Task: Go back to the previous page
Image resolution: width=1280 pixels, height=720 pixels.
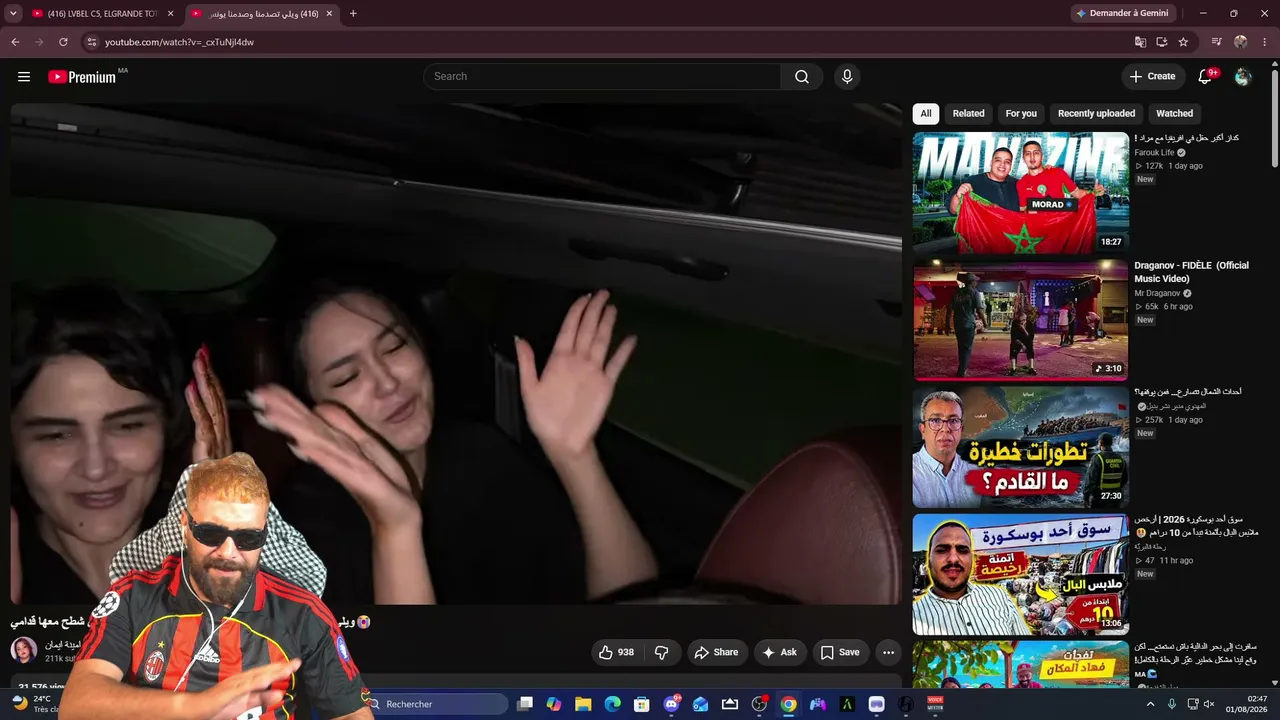Action: (x=15, y=42)
